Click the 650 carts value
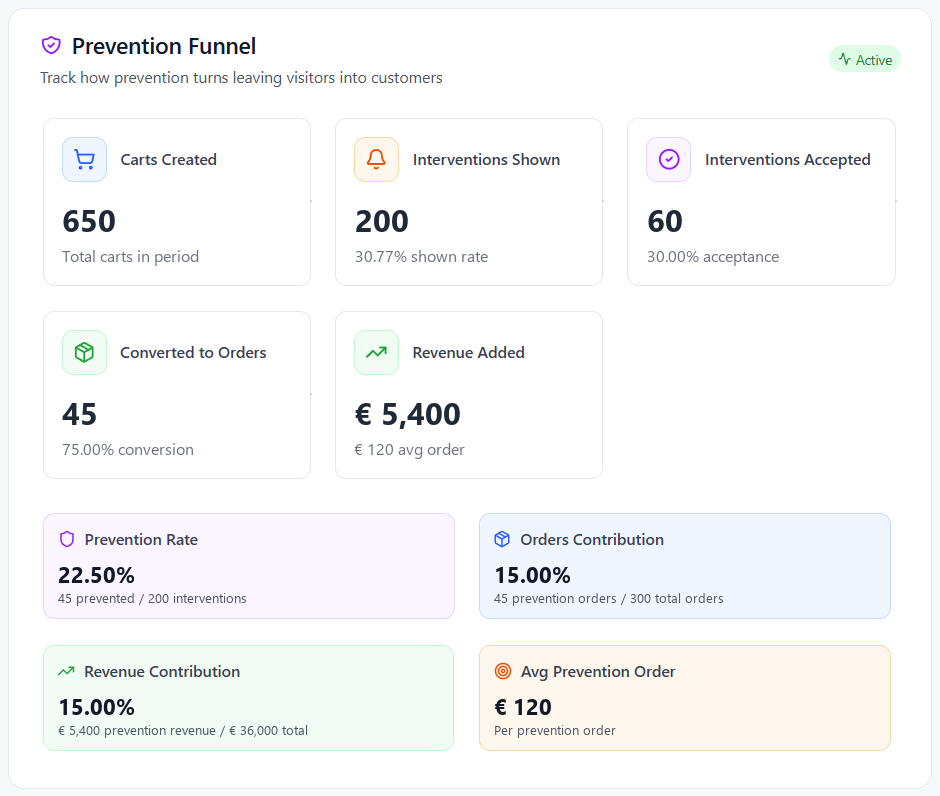The image size is (940, 796). click(89, 221)
